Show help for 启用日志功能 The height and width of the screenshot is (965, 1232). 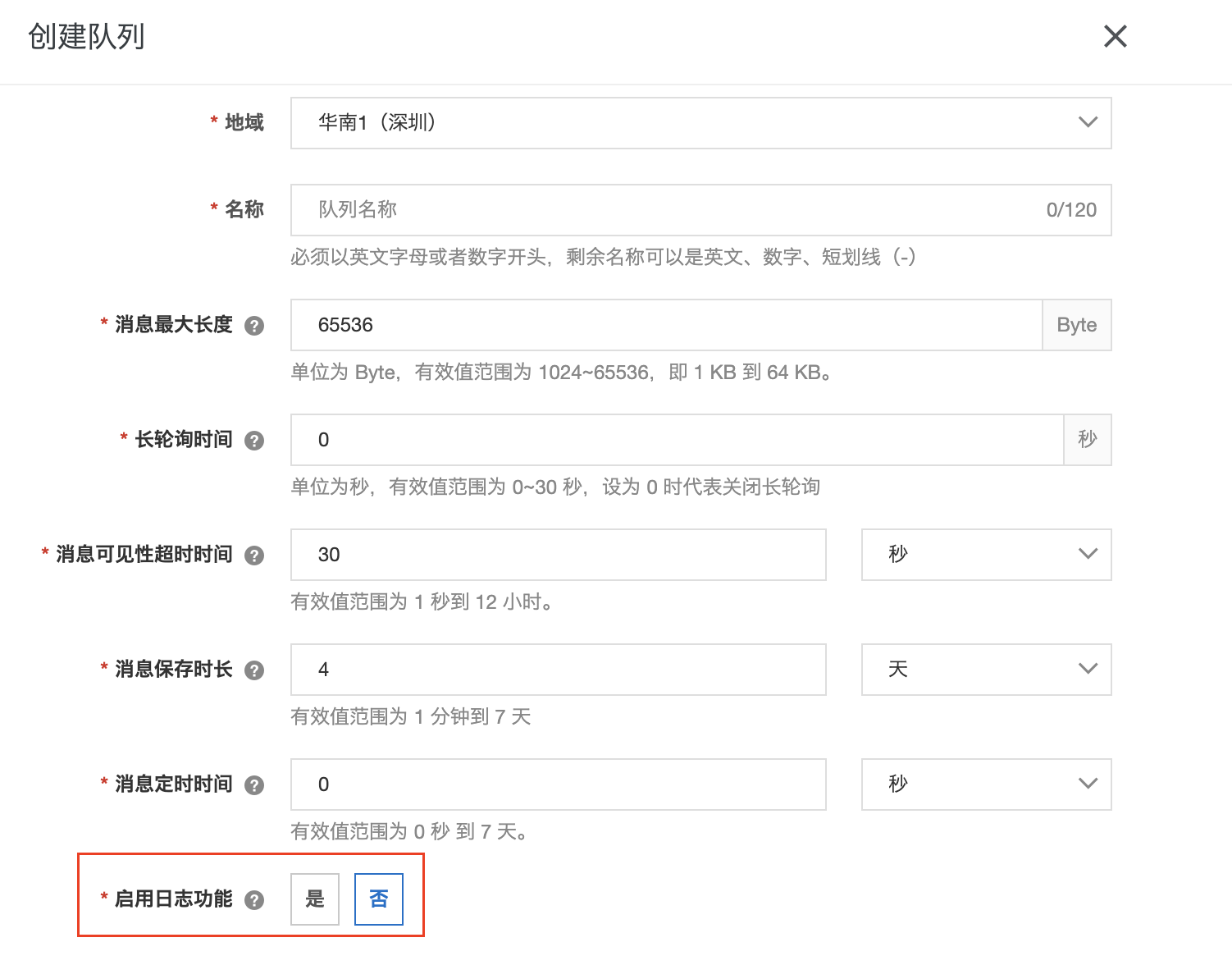click(x=254, y=899)
